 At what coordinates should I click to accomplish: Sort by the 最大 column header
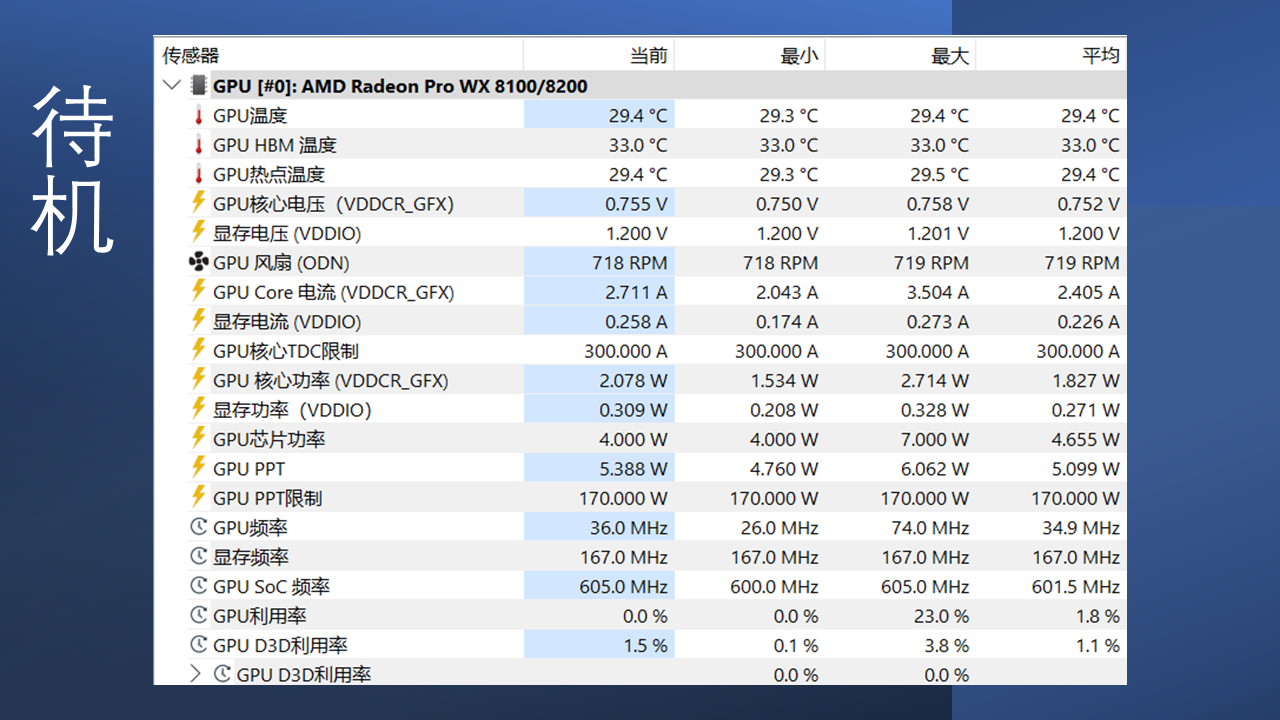[x=901, y=55]
